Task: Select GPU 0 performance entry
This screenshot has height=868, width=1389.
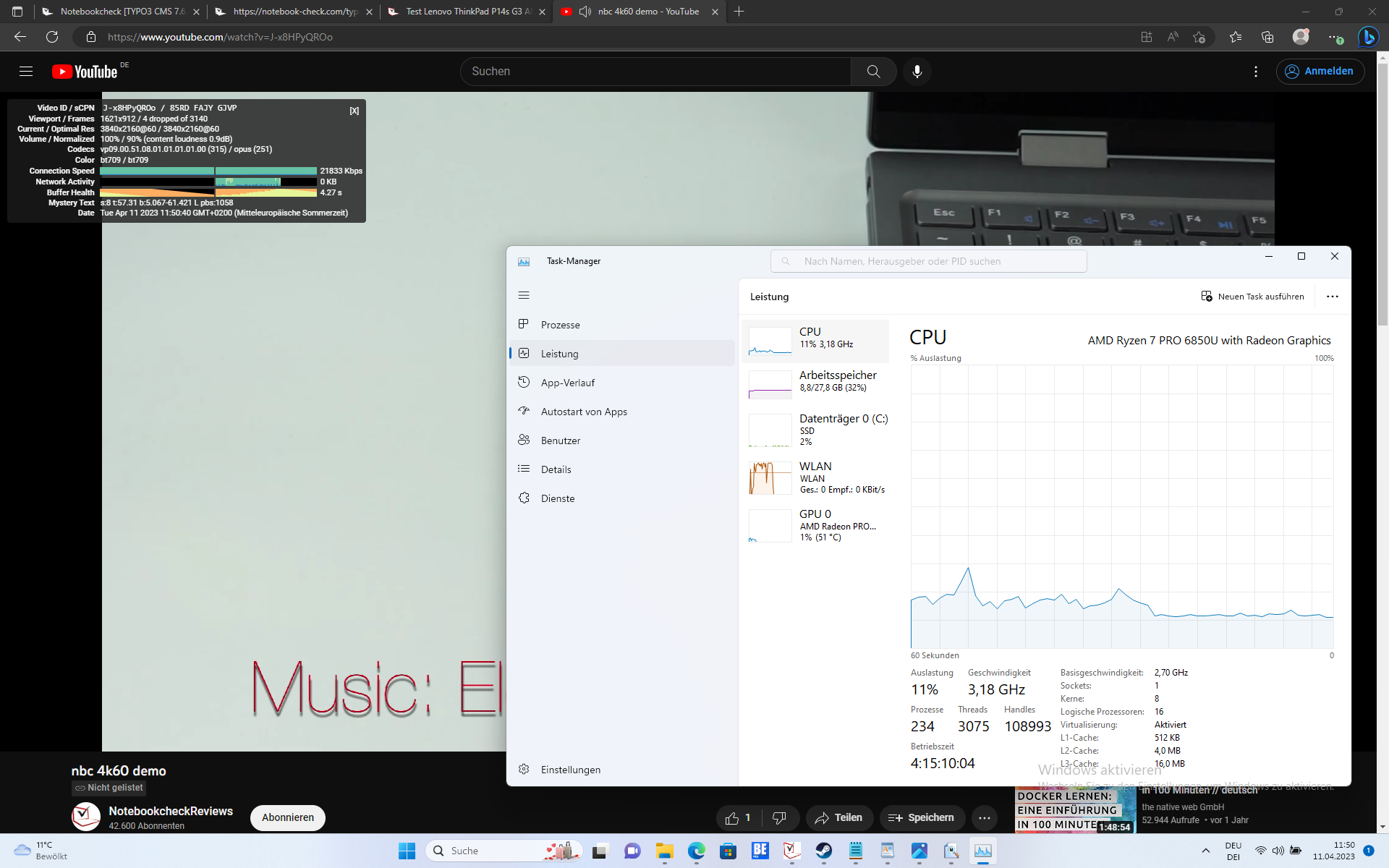Action: click(816, 525)
